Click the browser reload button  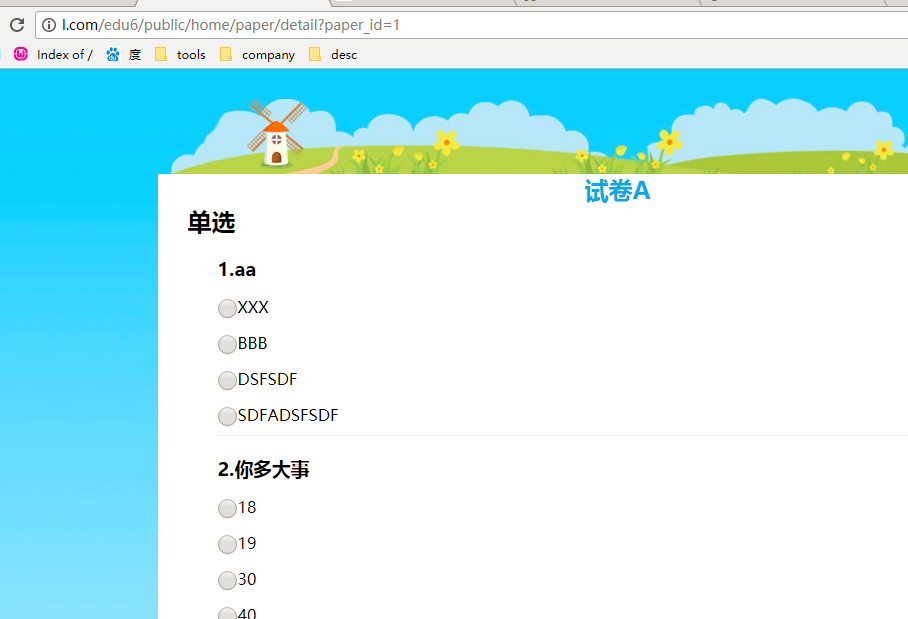tap(16, 25)
